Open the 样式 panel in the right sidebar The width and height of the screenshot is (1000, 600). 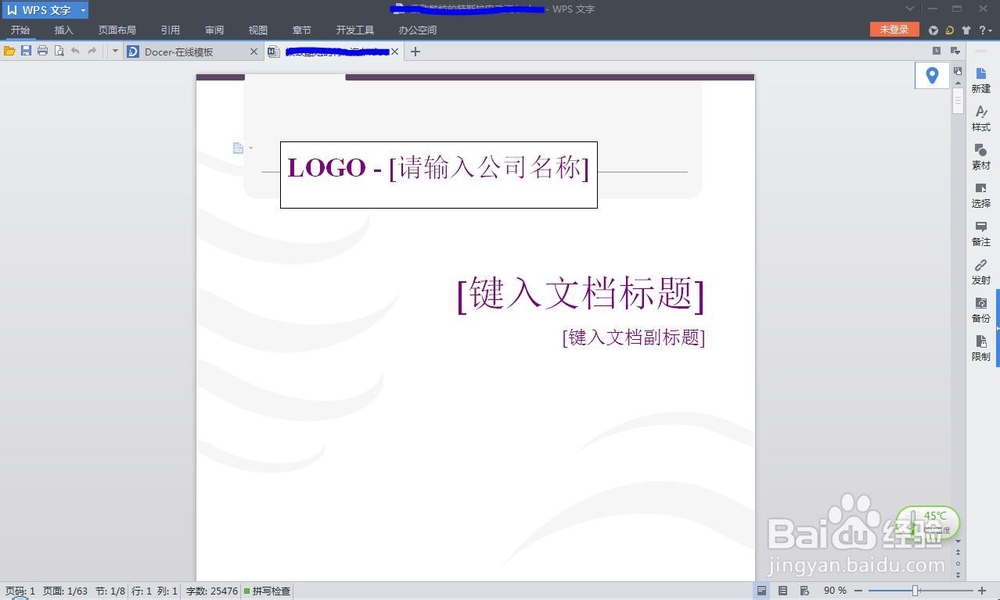click(981, 117)
